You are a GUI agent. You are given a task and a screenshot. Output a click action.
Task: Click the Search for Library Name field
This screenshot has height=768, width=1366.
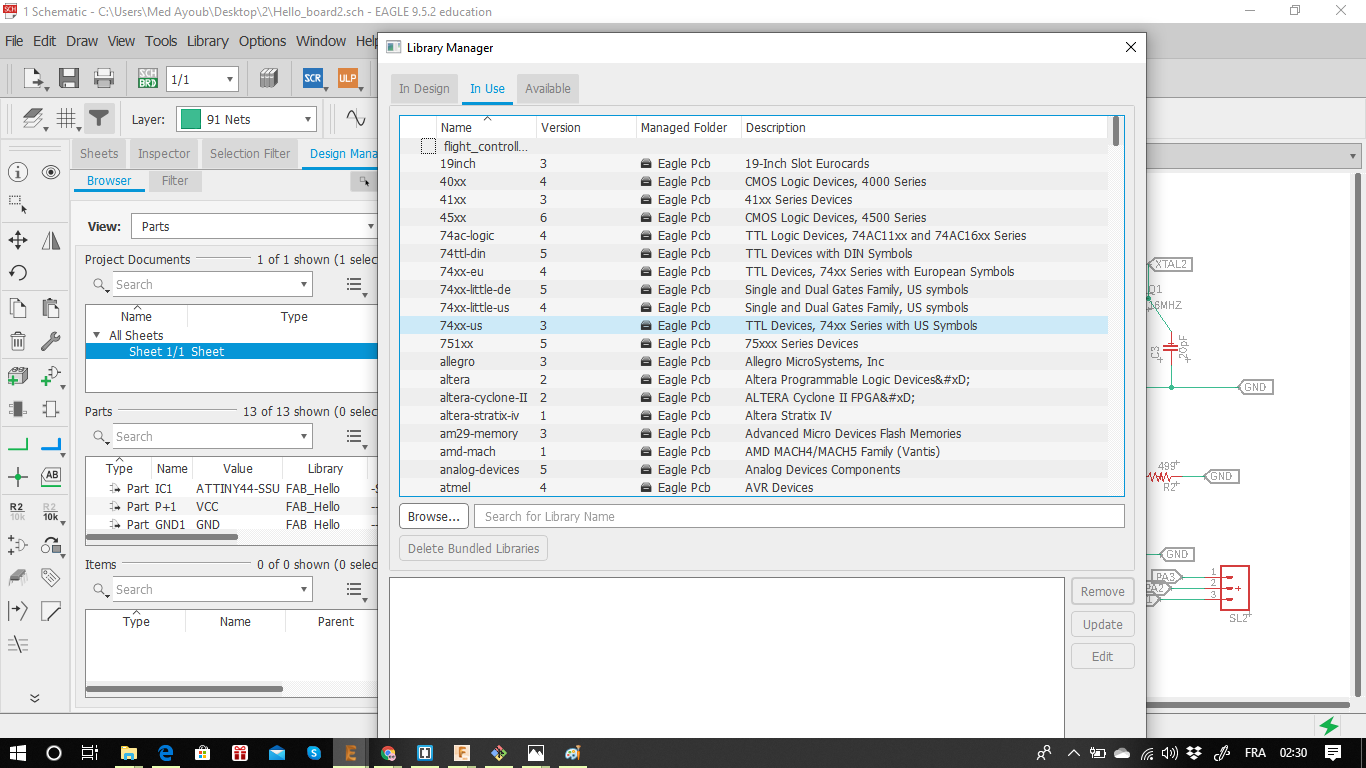click(799, 517)
